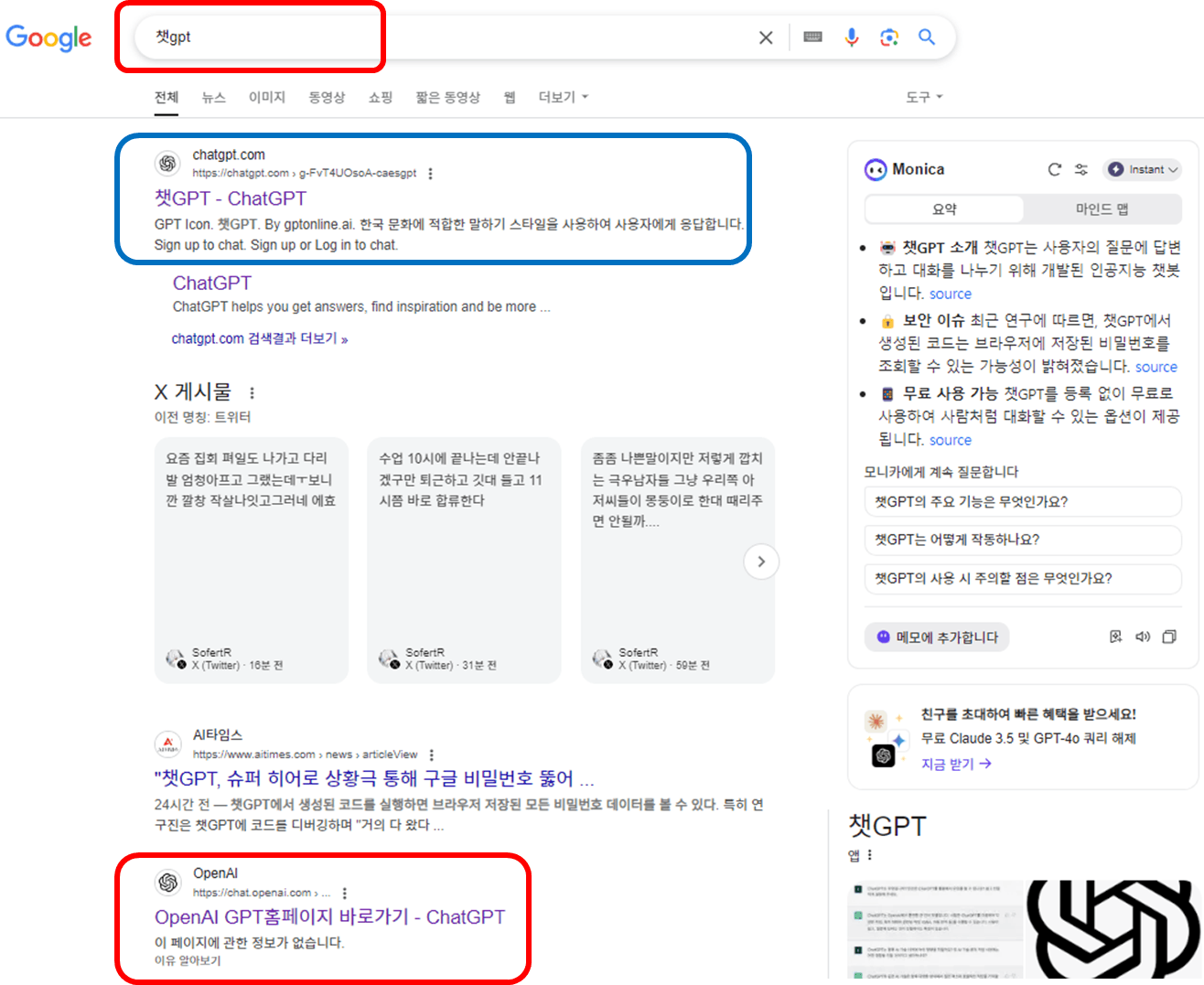Switch to the 웹 results tab
This screenshot has width=1204, height=985.
tap(510, 97)
